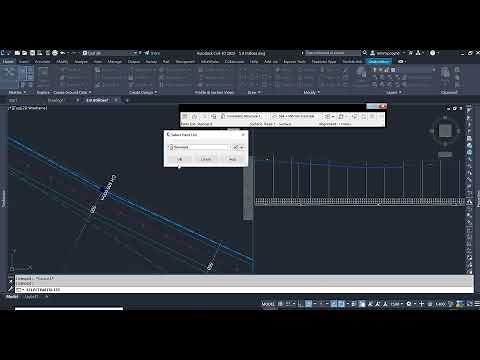Click the workspace switching gear in status bar

pyautogui.click(x=409, y=304)
